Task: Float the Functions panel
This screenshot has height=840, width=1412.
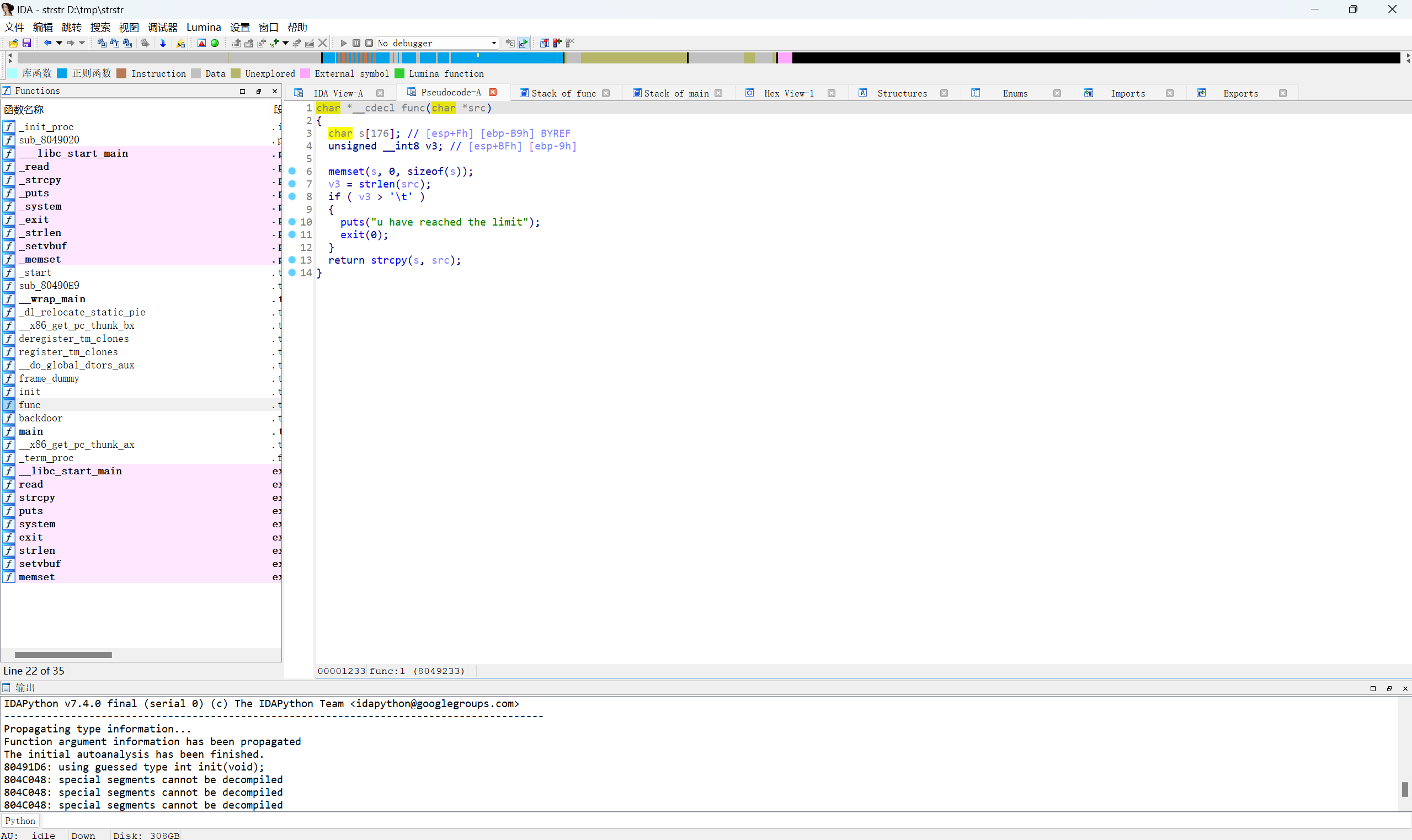Action: (x=259, y=91)
